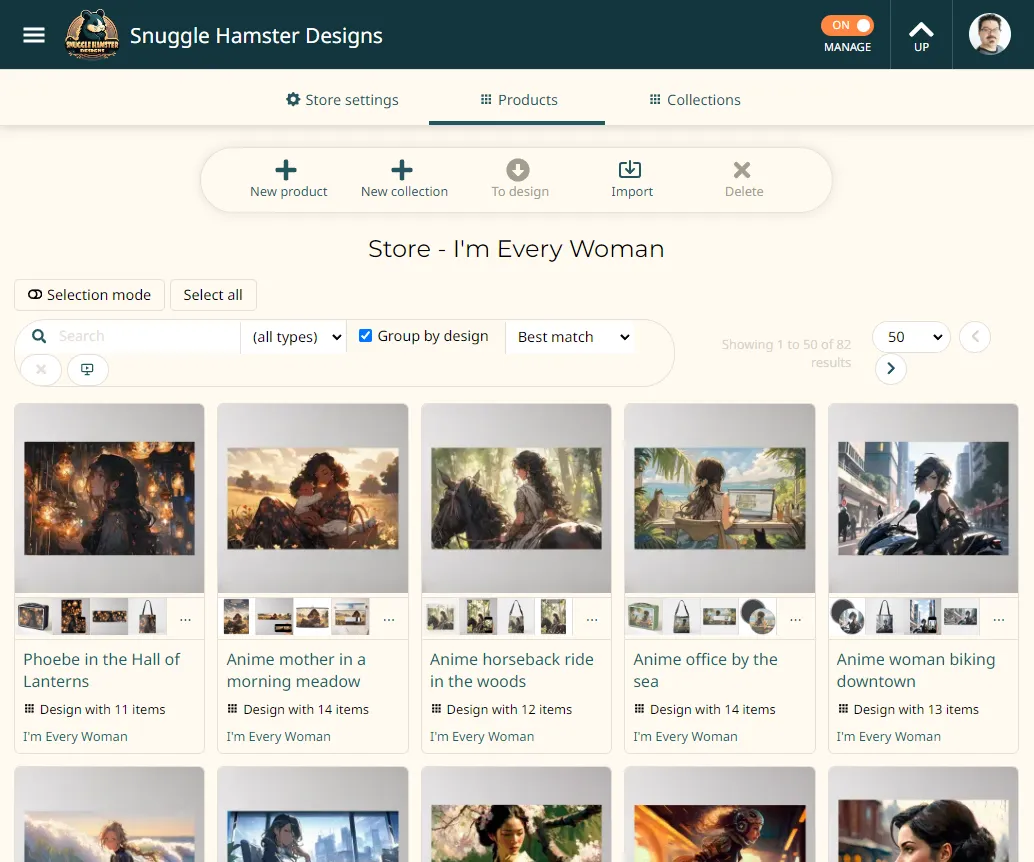Click the To design download icon
This screenshot has width=1034, height=862.
click(518, 170)
